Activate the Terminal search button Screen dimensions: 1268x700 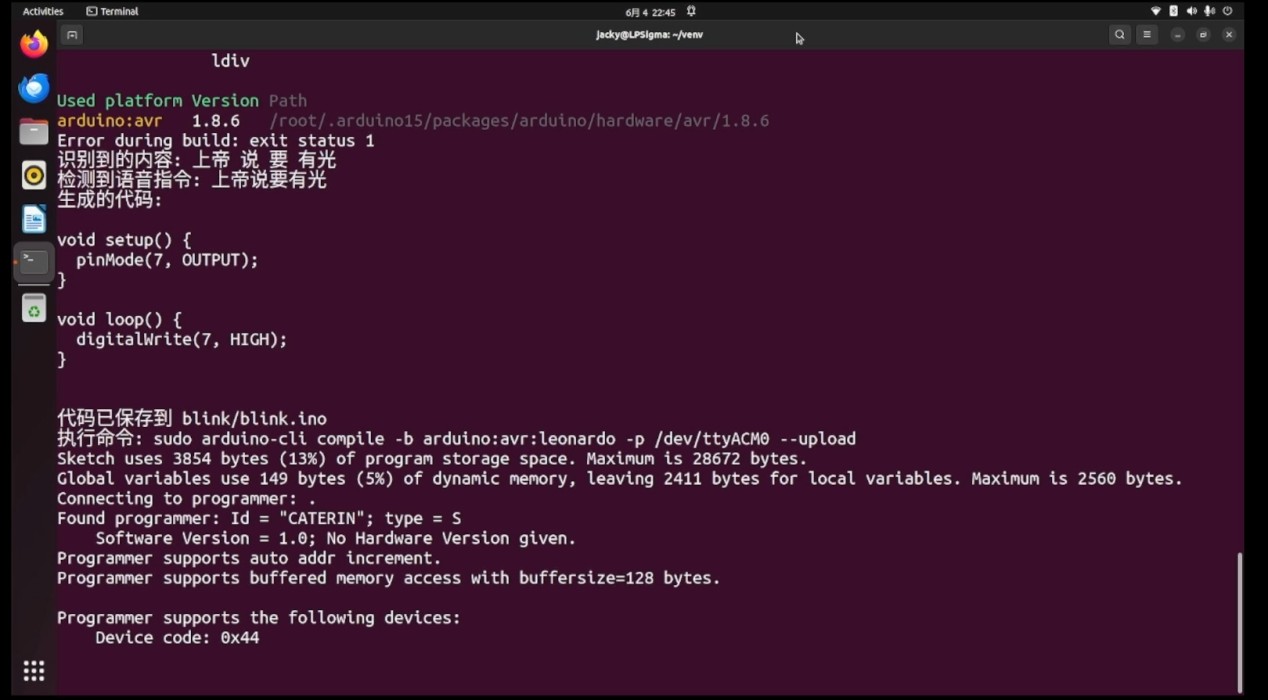[x=1119, y=34]
